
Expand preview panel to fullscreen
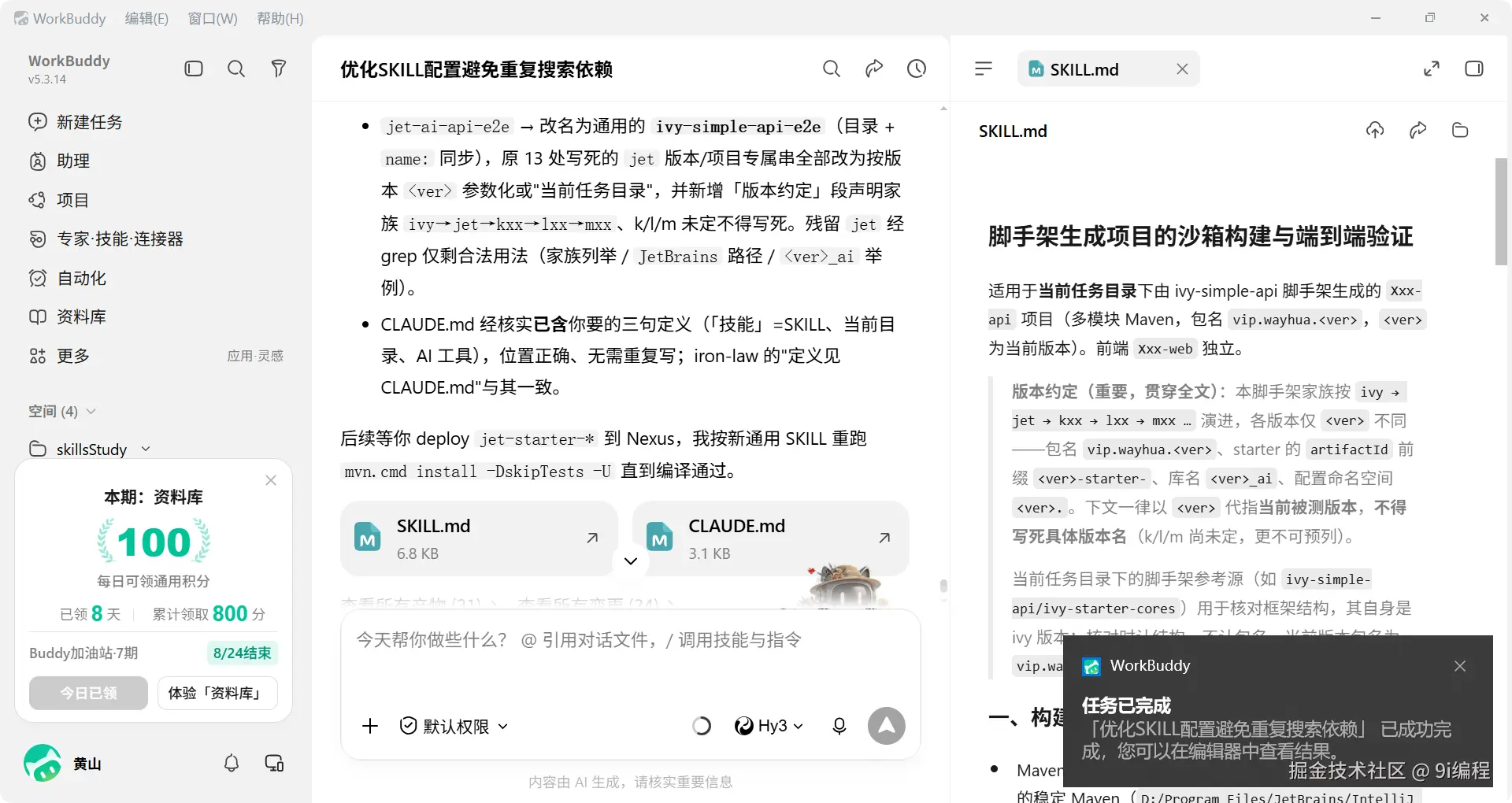(1432, 68)
